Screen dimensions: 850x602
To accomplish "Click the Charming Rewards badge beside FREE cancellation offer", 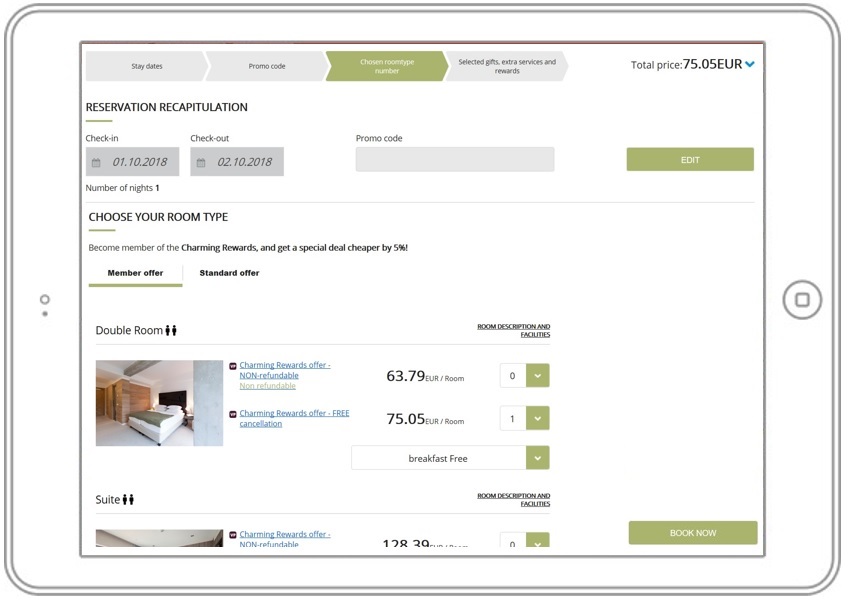I will (233, 414).
